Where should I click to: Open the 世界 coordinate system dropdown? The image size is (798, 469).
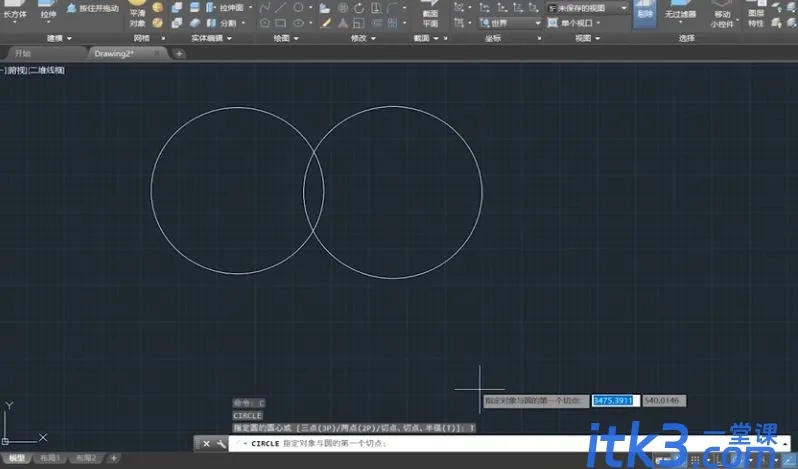(x=510, y=23)
